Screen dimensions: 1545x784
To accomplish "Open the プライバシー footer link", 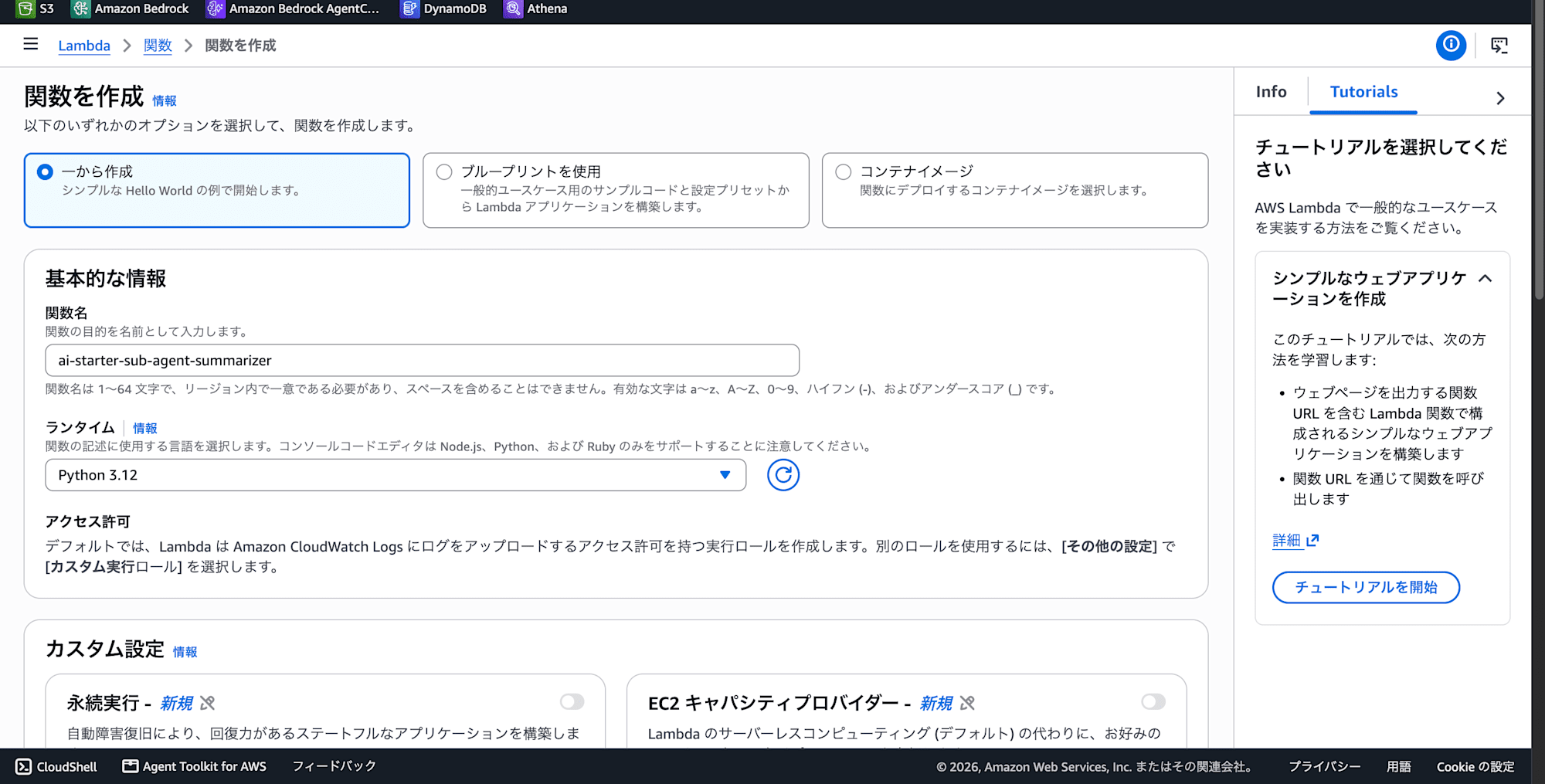I will 1324,767.
